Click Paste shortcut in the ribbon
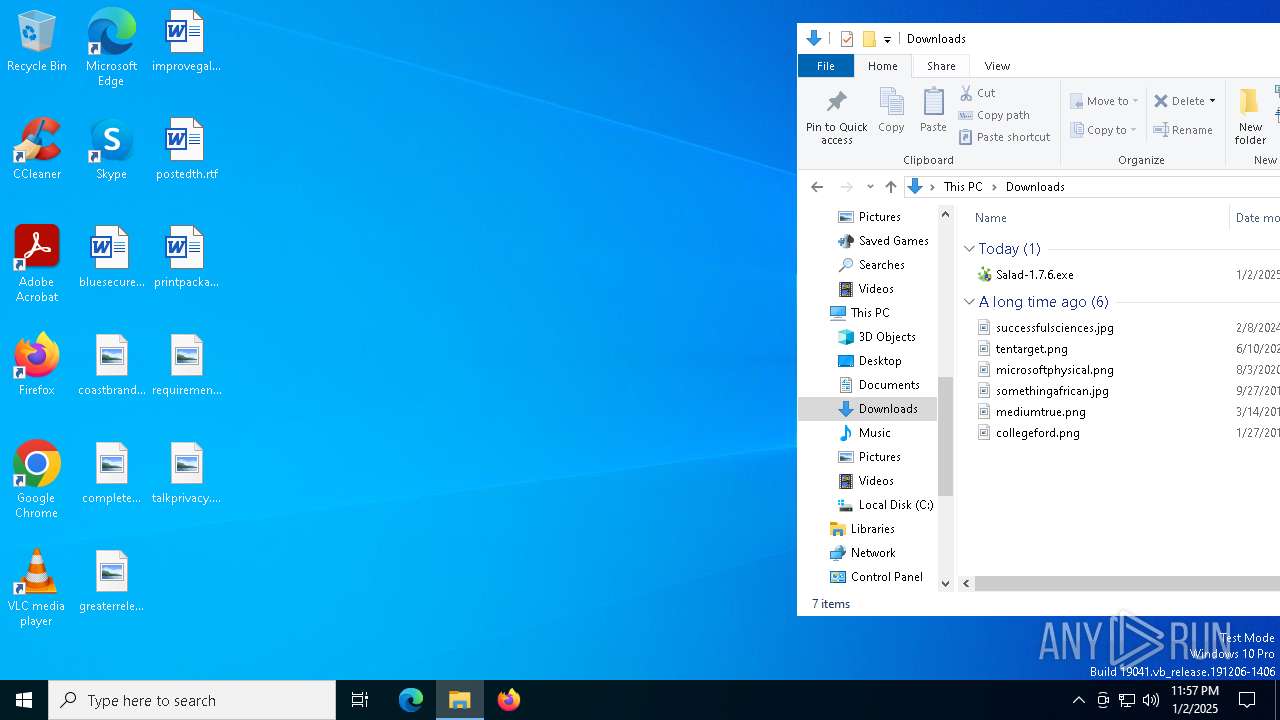This screenshot has width=1280, height=720. [x=1004, y=137]
